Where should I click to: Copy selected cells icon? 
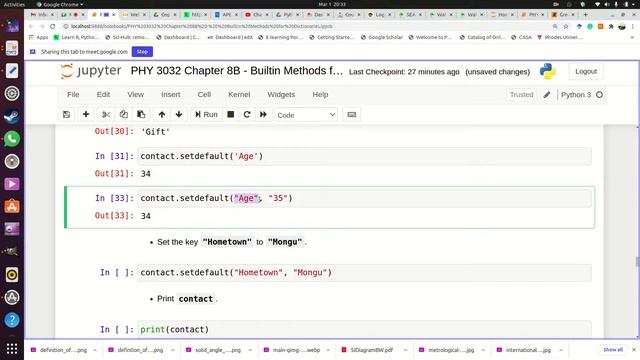(124, 115)
